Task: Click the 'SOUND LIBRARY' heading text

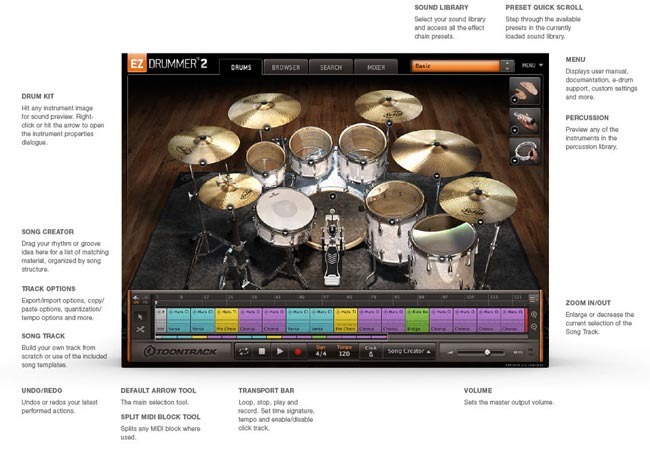Action: pos(441,7)
